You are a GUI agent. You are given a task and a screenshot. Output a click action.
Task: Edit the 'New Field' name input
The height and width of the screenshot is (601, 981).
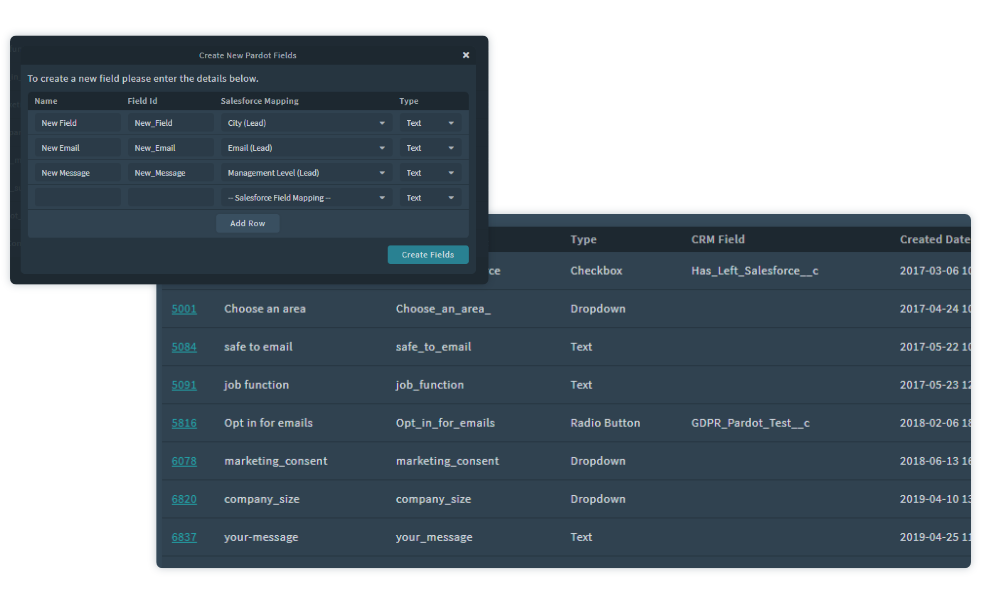pyautogui.click(x=78, y=123)
